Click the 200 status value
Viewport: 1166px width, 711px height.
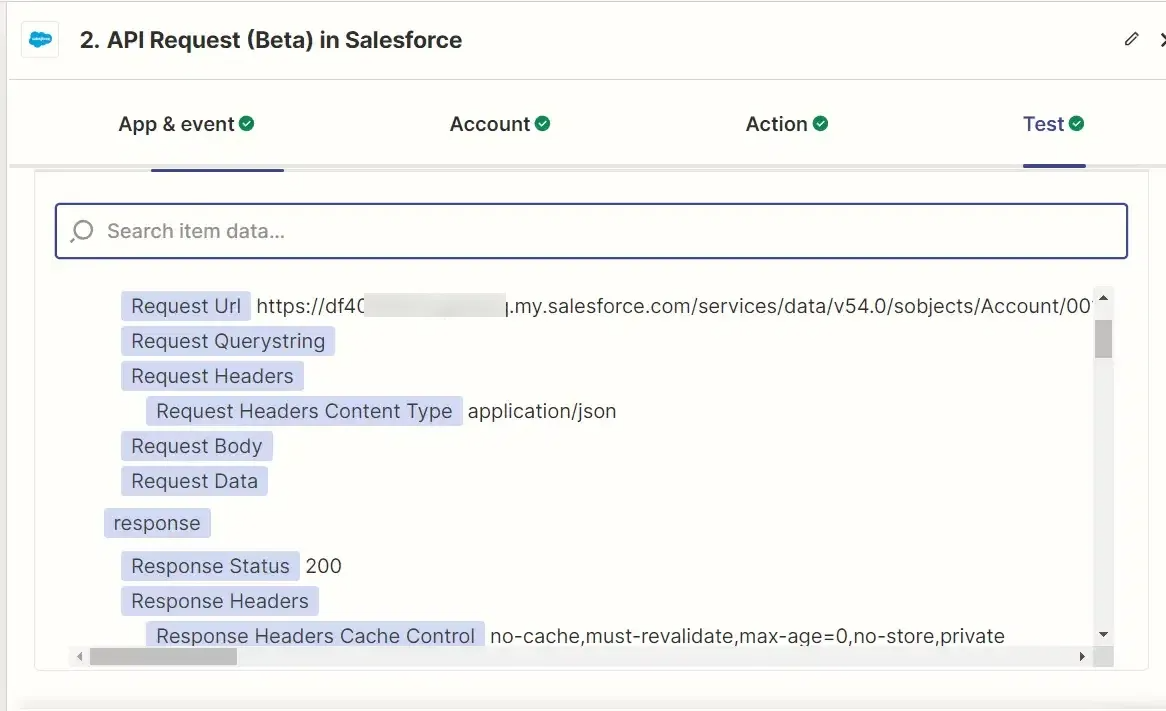(x=323, y=566)
